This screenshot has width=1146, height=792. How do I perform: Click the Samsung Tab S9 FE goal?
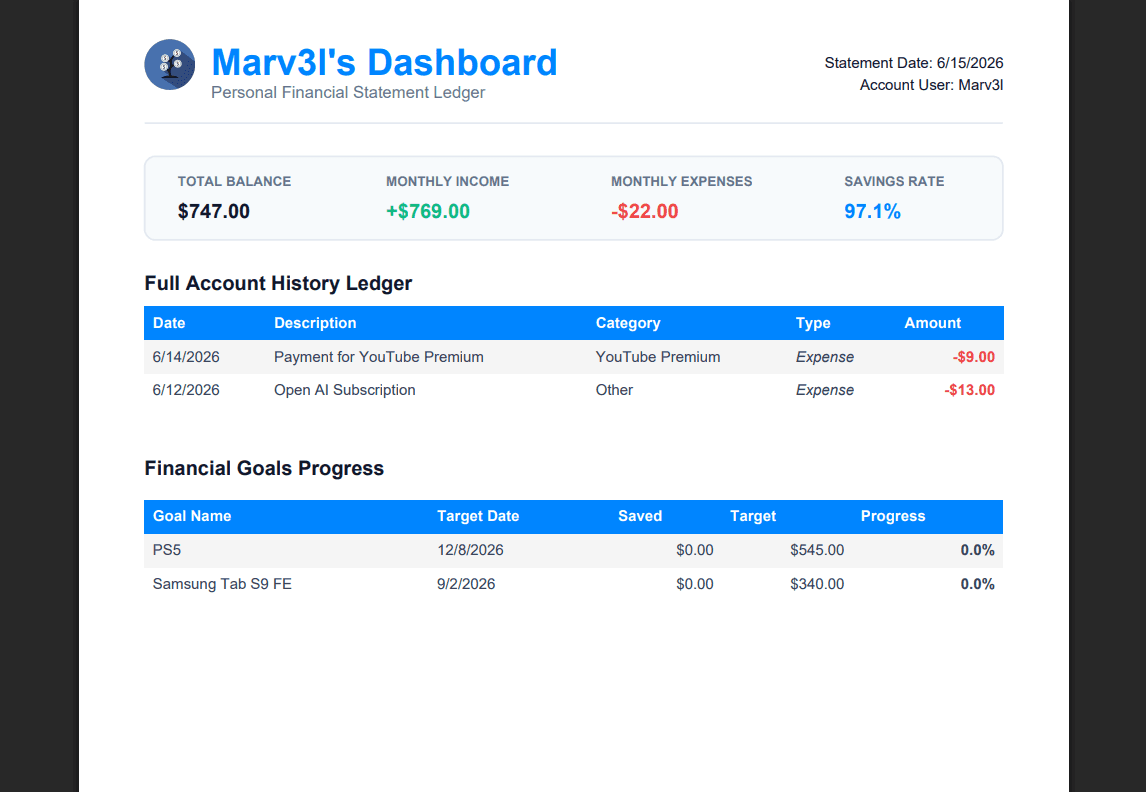tap(222, 584)
